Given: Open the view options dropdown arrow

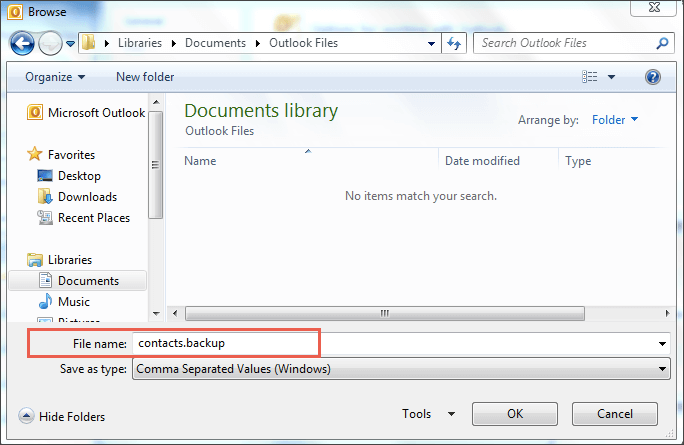Looking at the screenshot, I should [612, 77].
